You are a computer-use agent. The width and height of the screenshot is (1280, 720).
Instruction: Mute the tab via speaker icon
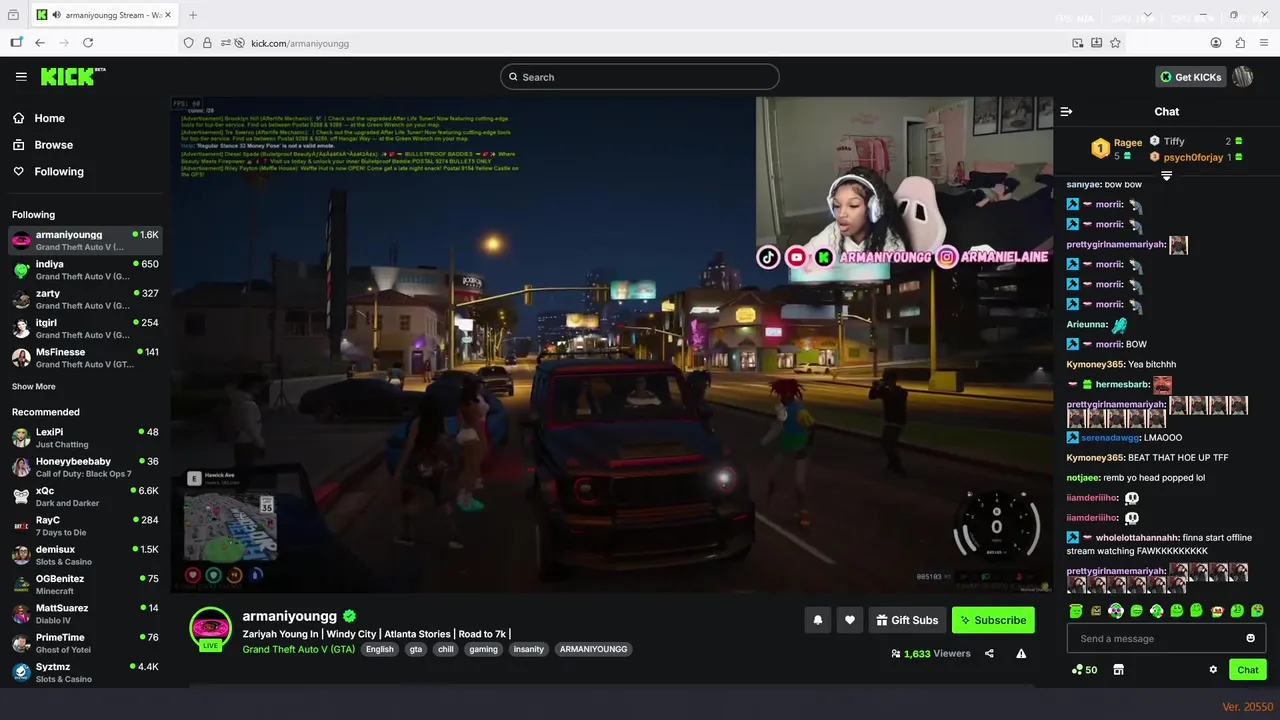click(56, 15)
